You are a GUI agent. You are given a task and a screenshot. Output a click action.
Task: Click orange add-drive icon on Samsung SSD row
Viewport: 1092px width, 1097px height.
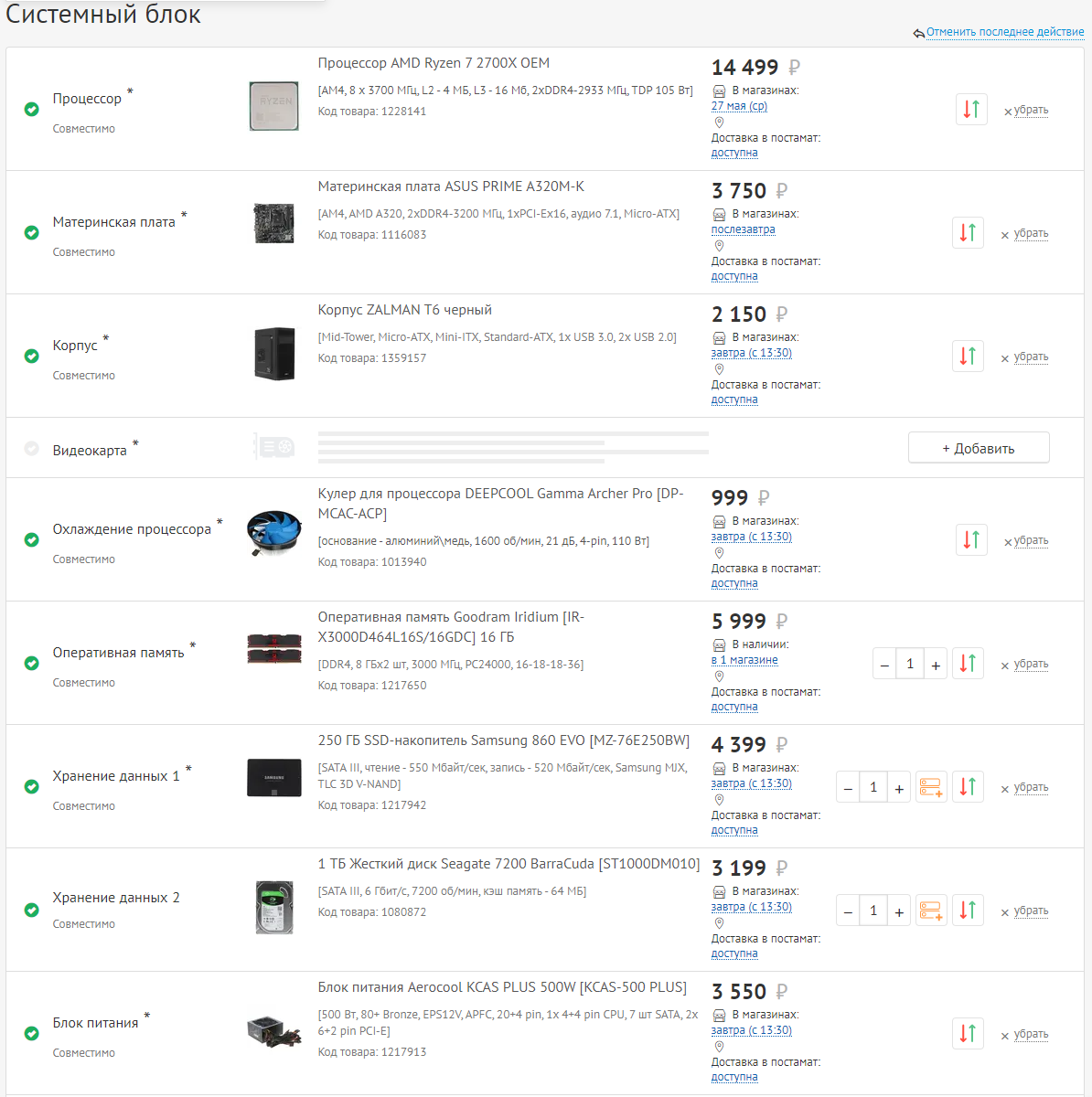[931, 787]
